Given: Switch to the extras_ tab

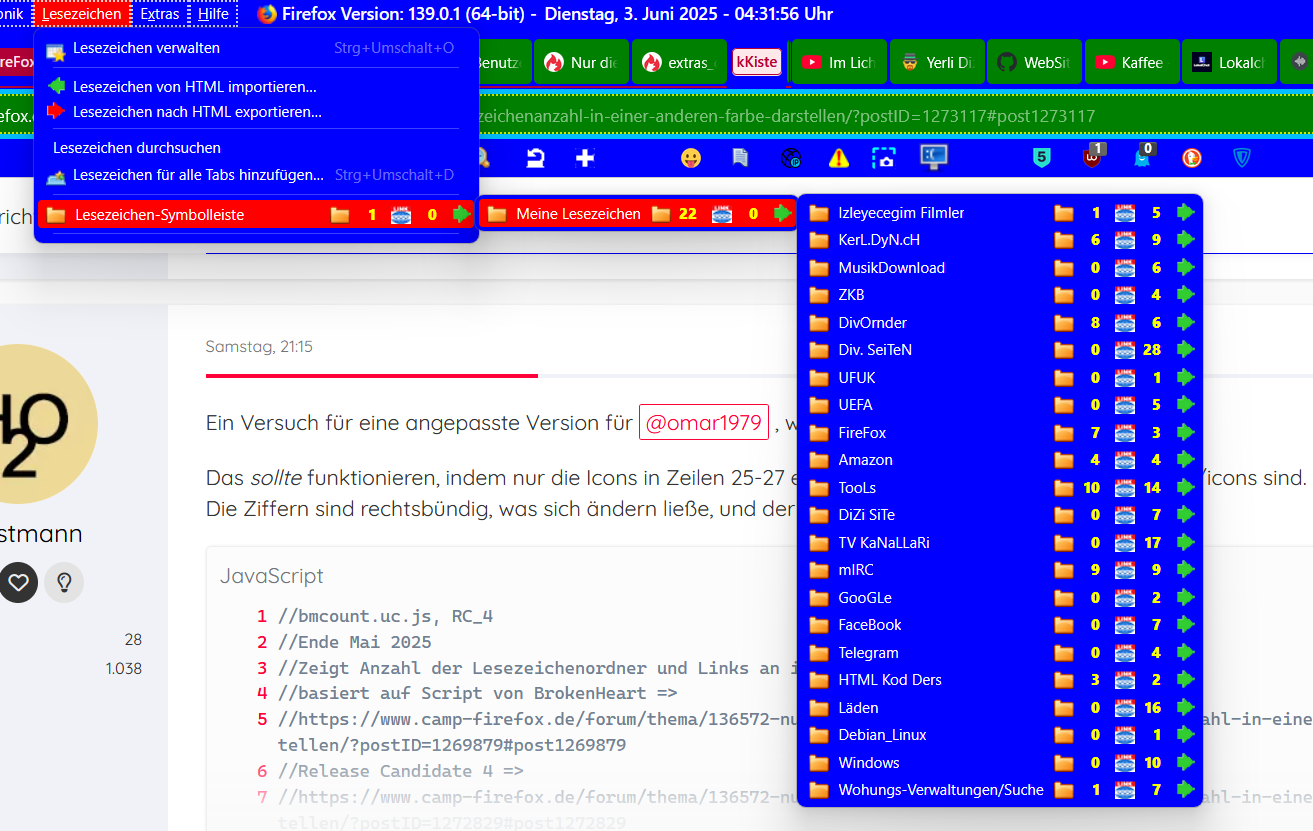Looking at the screenshot, I should (679, 62).
